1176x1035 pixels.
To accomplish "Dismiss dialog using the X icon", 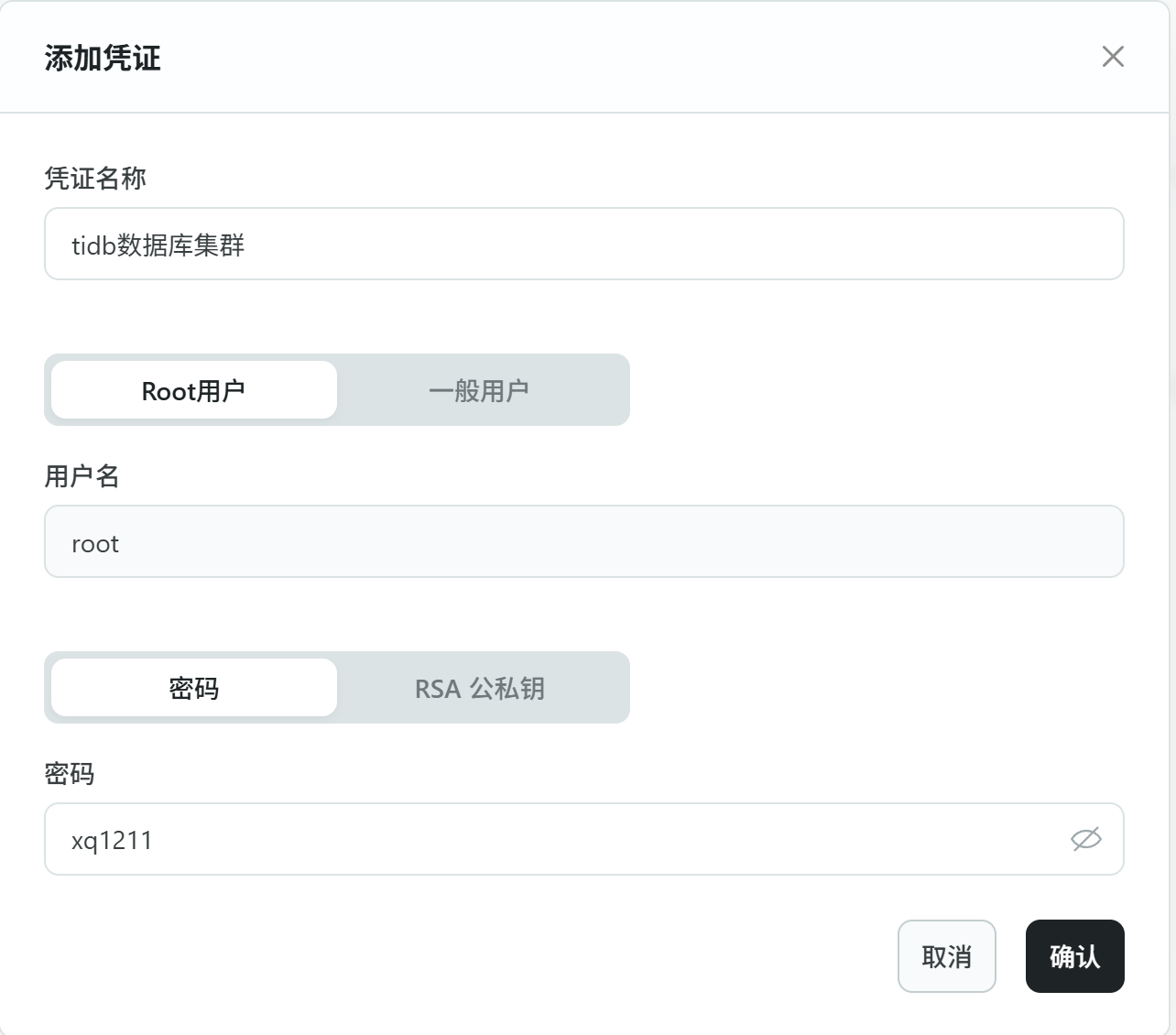I will pyautogui.click(x=1113, y=57).
